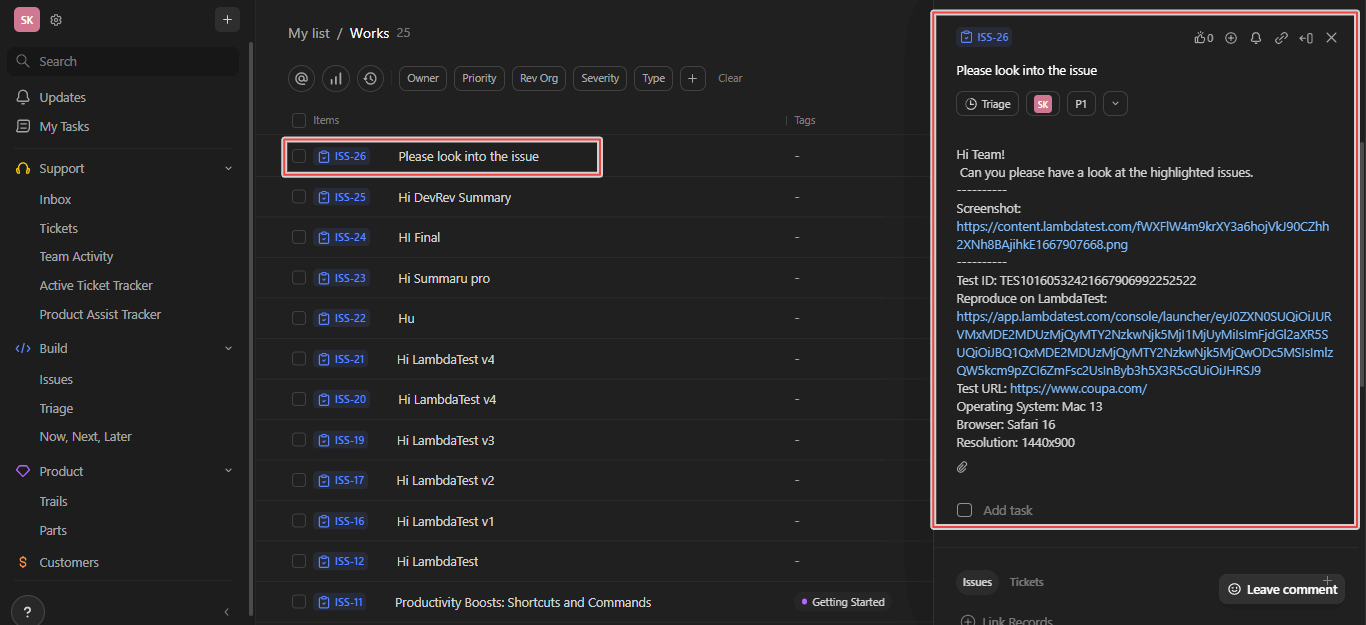Click the history clock icon in toolbar

coord(371,78)
